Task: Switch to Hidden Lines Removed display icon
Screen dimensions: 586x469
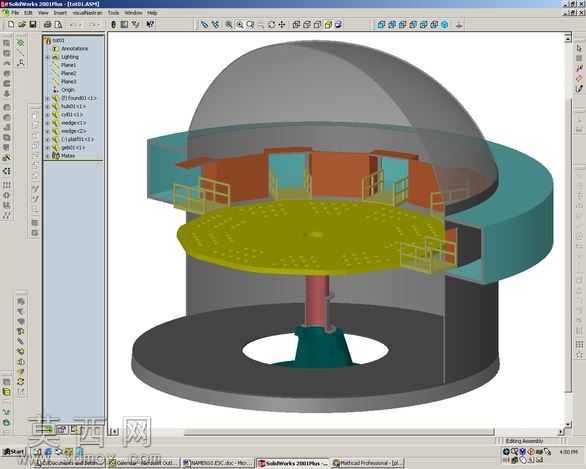Action: pos(317,25)
